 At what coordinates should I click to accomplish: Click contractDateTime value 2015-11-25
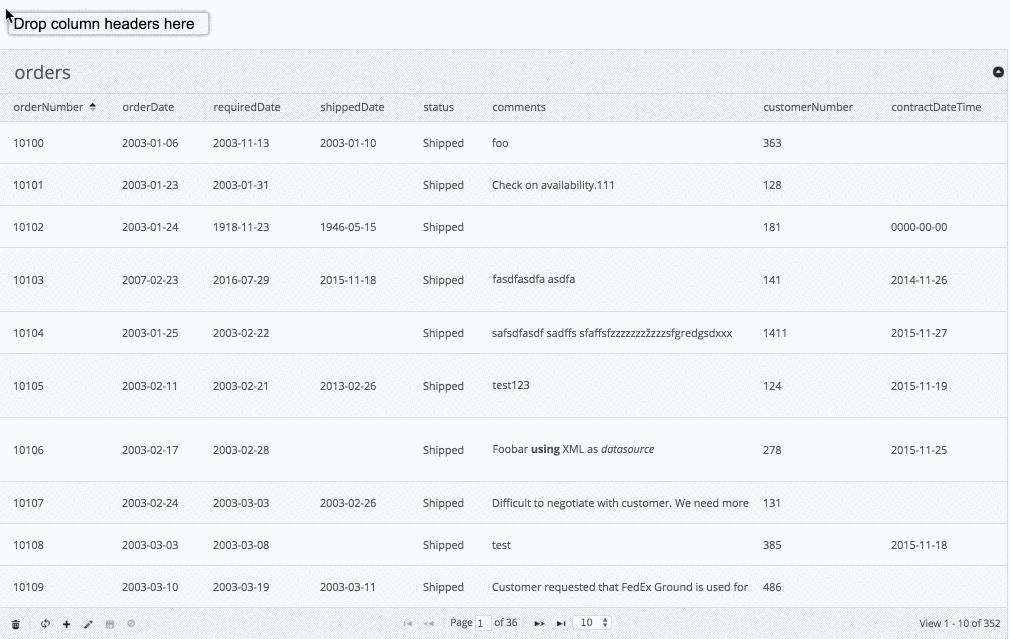(x=919, y=450)
